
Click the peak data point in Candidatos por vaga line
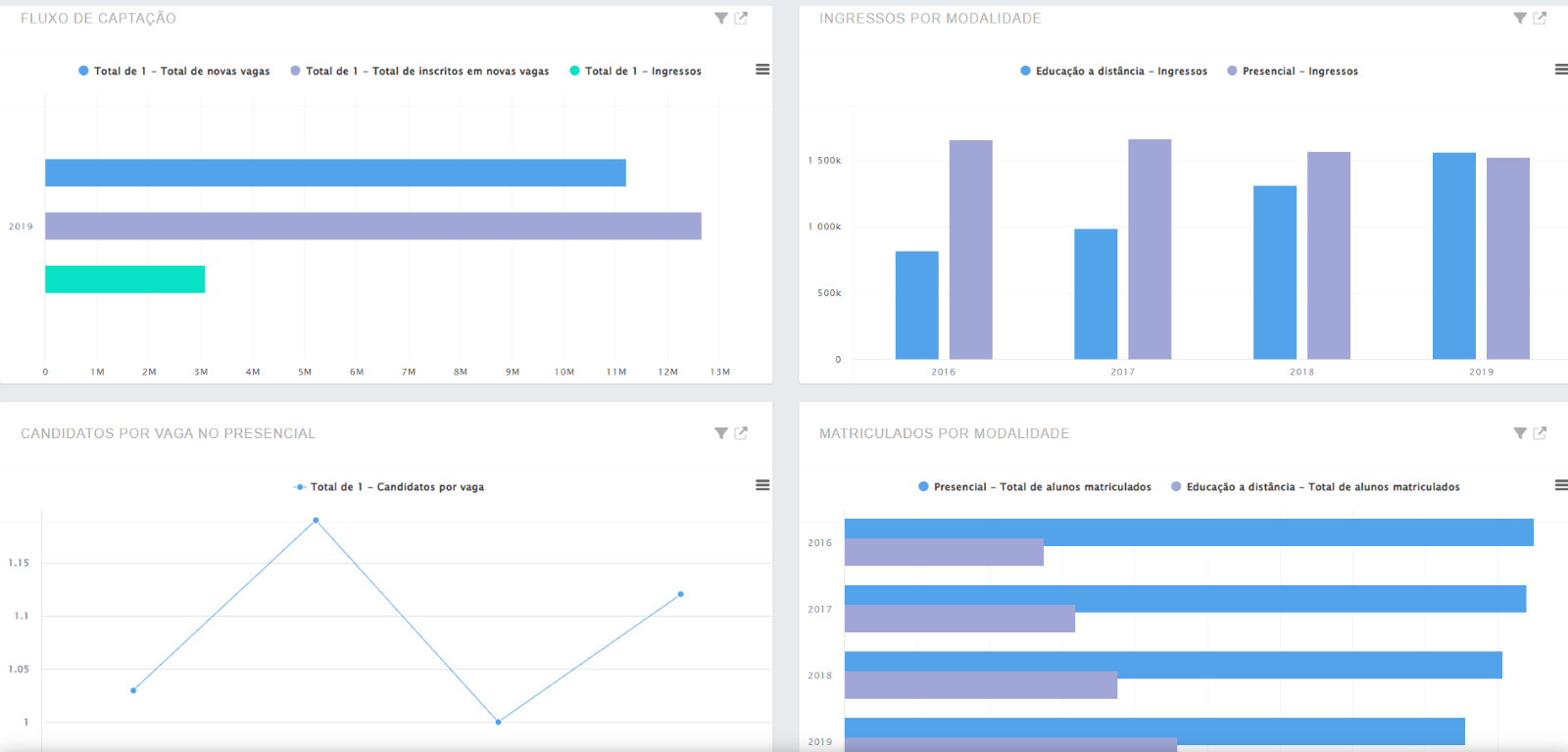(316, 521)
